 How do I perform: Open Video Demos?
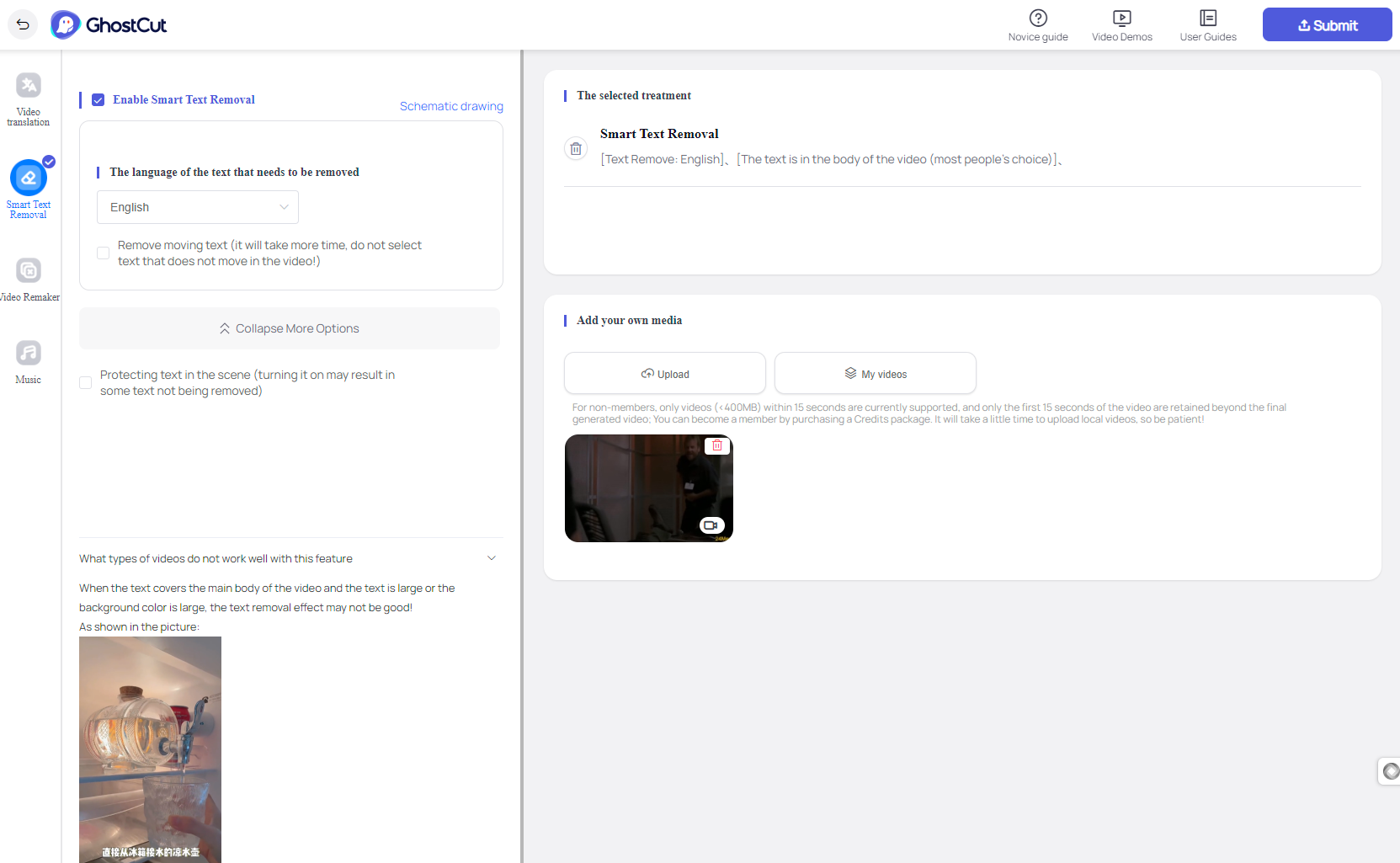tap(1121, 25)
